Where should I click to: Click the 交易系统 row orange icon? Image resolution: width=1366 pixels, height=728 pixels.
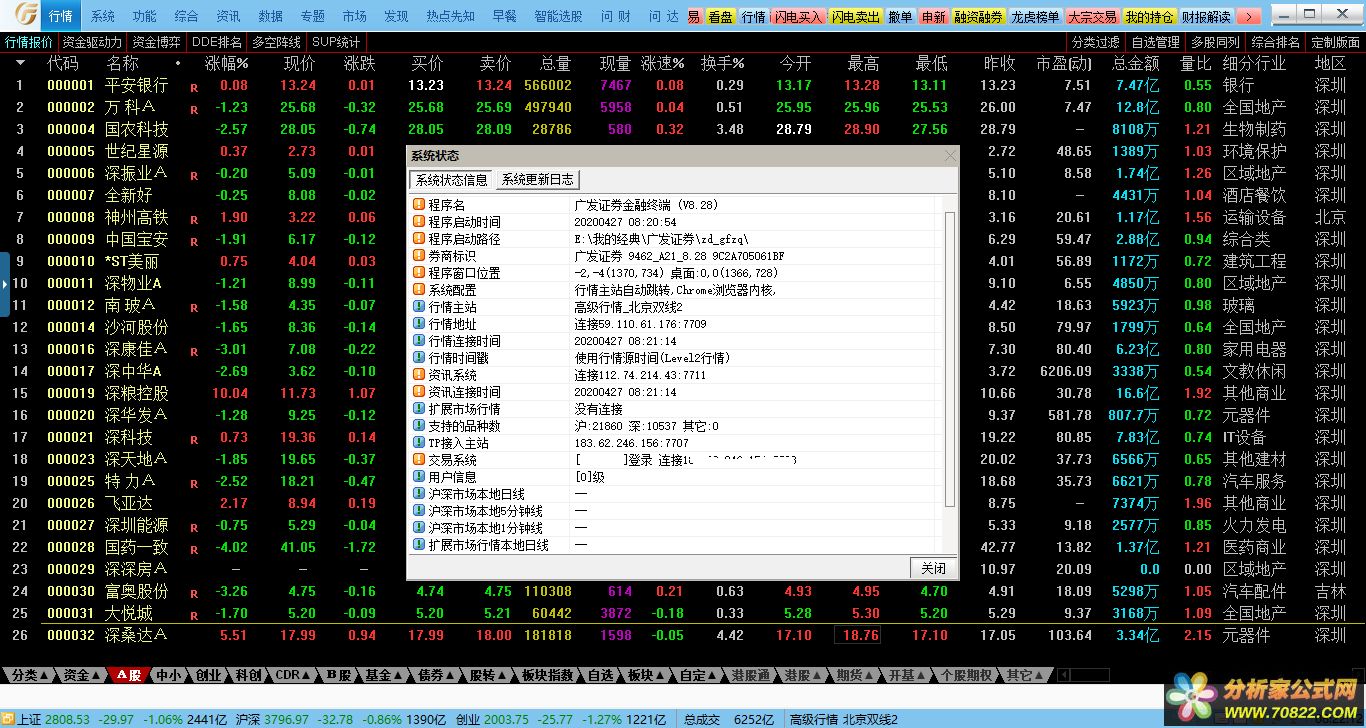[x=419, y=460]
